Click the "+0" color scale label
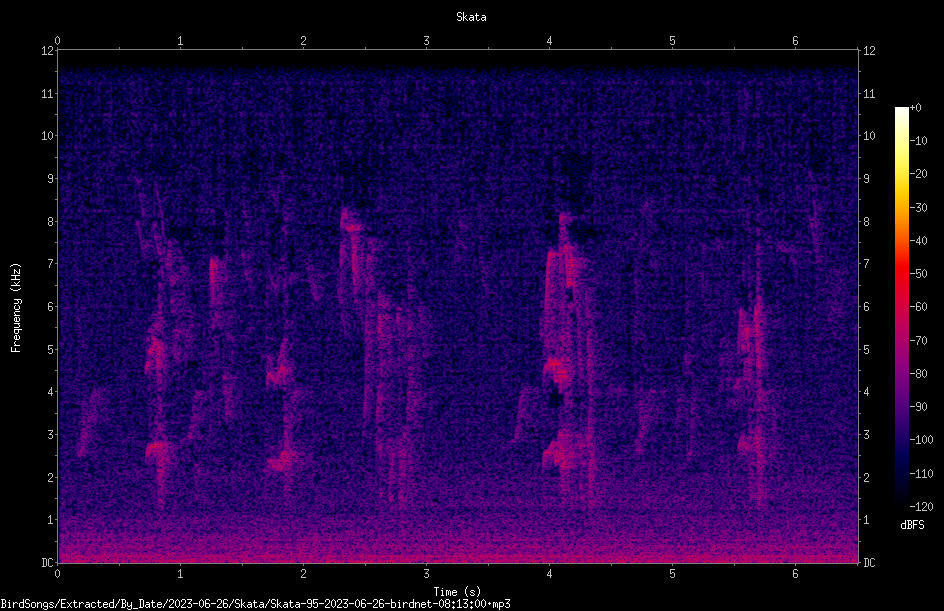This screenshot has height=611, width=944. tap(915, 108)
